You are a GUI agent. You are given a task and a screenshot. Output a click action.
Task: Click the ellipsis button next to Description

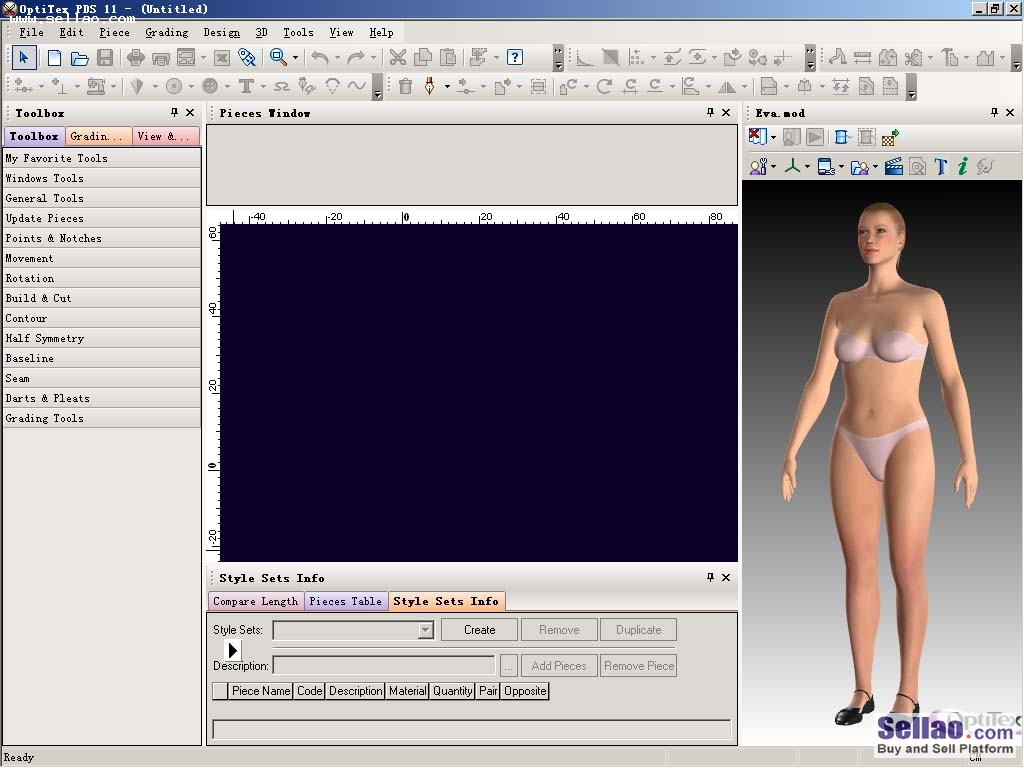click(508, 666)
